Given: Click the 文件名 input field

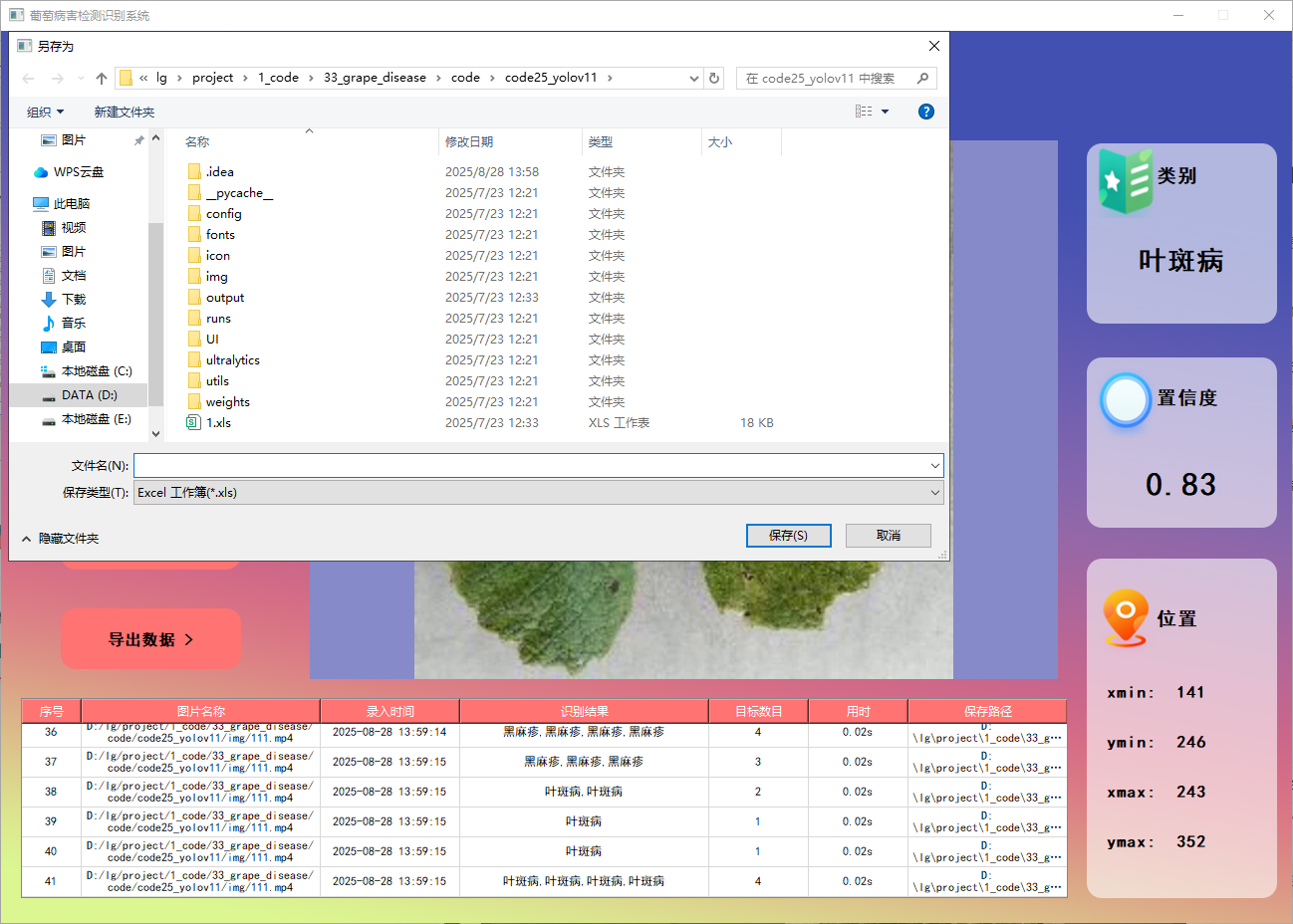Looking at the screenshot, I should point(530,465).
